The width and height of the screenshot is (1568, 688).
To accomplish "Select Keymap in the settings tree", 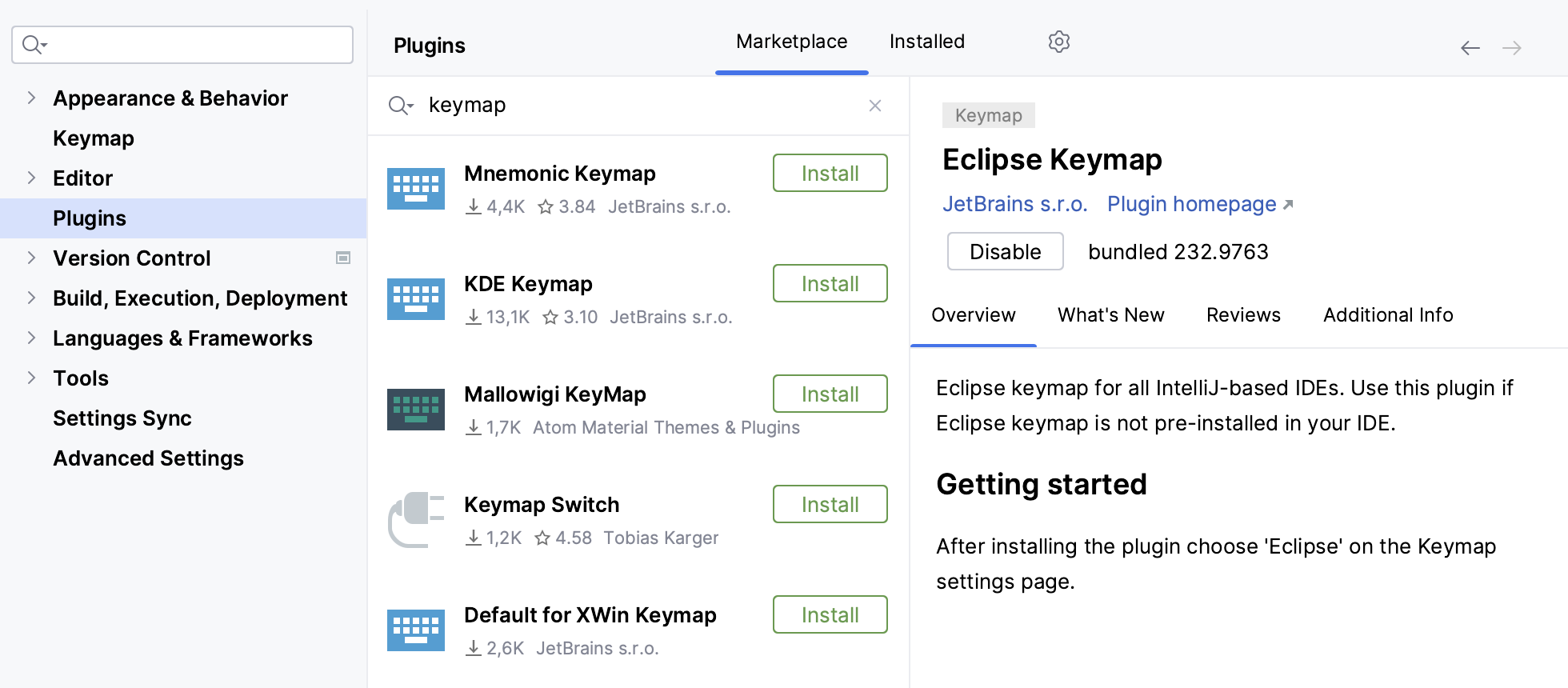I will coord(94,138).
